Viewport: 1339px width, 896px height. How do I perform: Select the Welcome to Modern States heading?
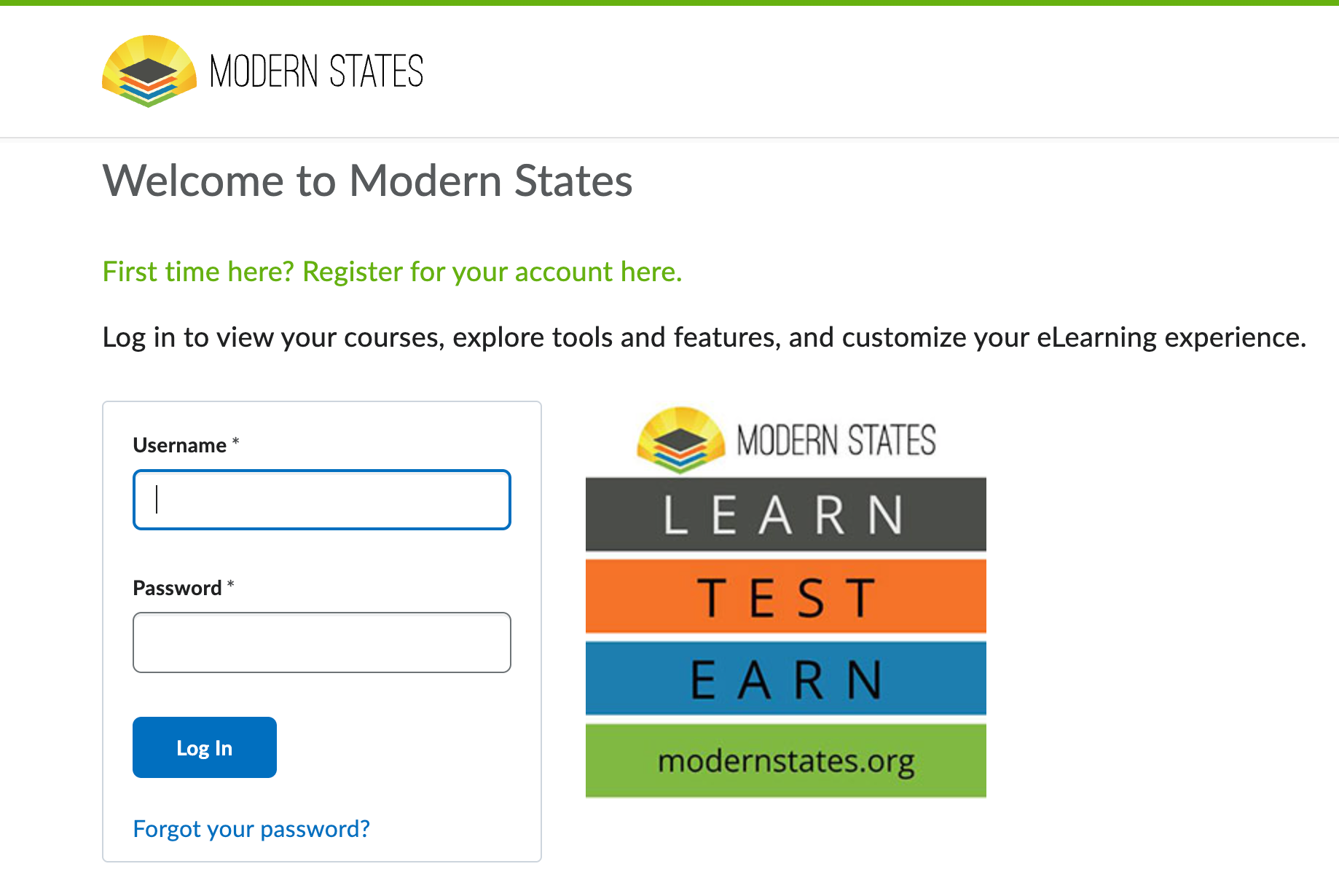[368, 182]
